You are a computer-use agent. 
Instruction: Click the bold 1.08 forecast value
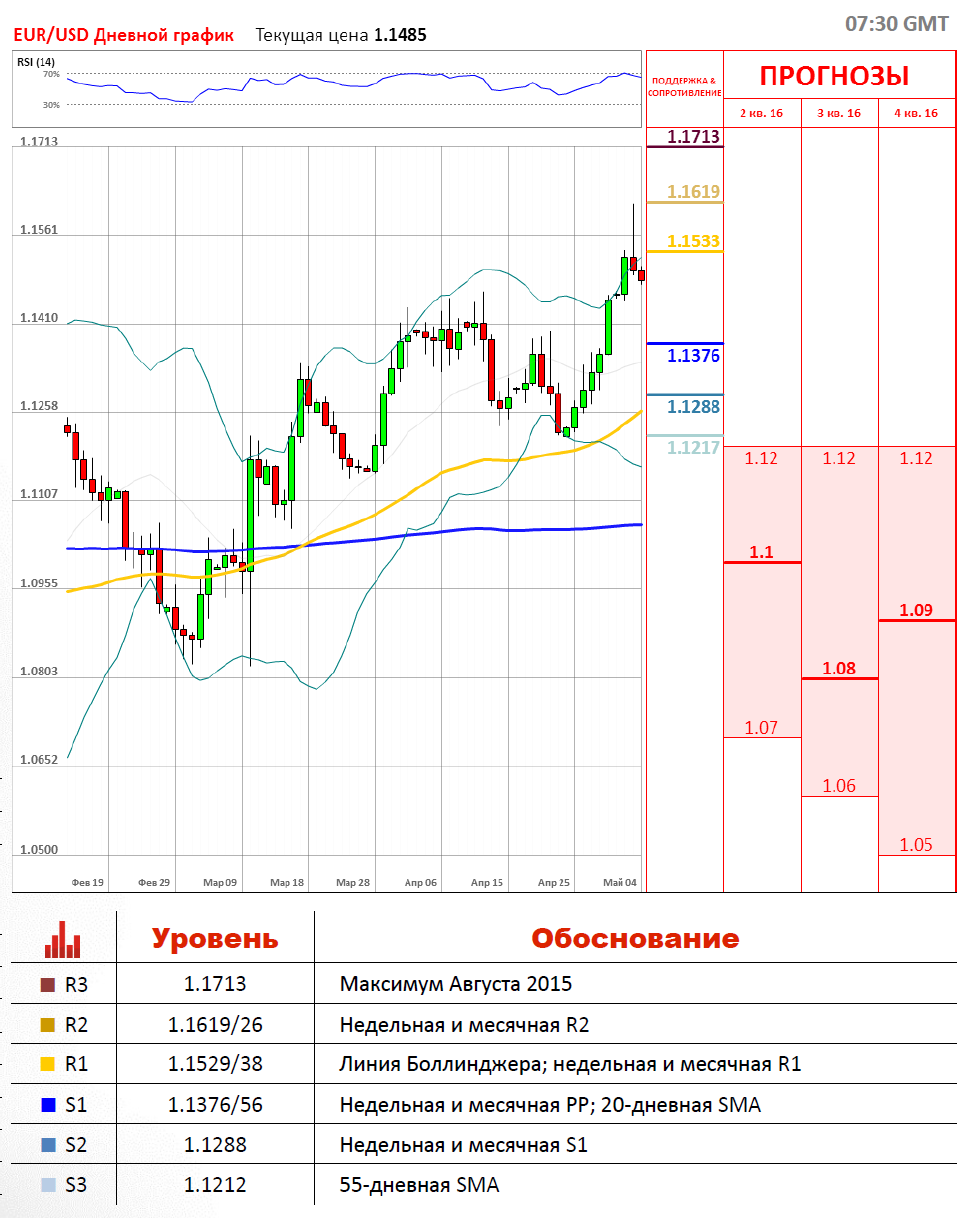pyautogui.click(x=839, y=668)
